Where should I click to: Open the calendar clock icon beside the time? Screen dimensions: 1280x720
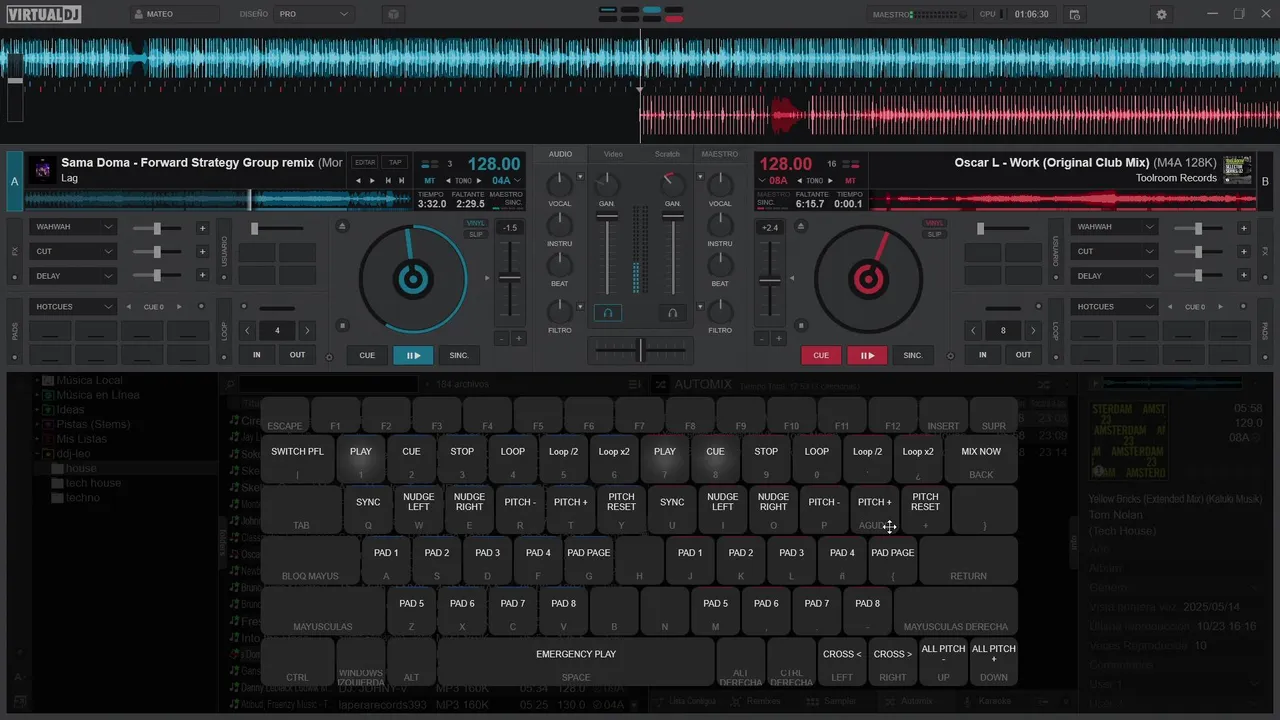[1075, 15]
